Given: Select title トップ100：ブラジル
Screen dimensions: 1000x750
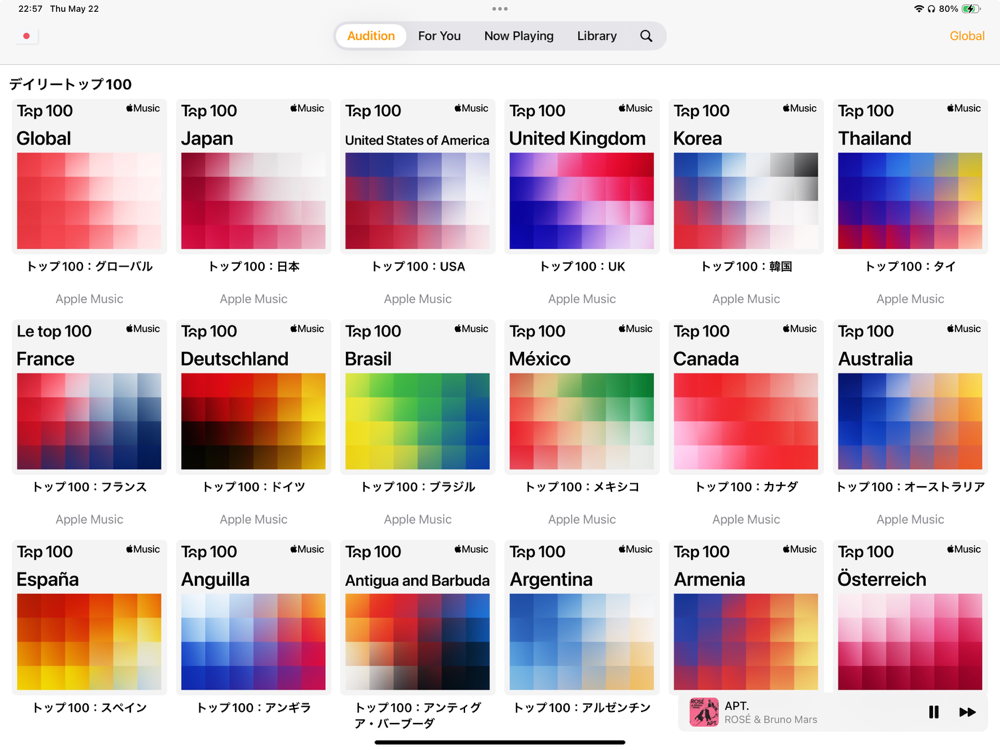Looking at the screenshot, I should 418,487.
